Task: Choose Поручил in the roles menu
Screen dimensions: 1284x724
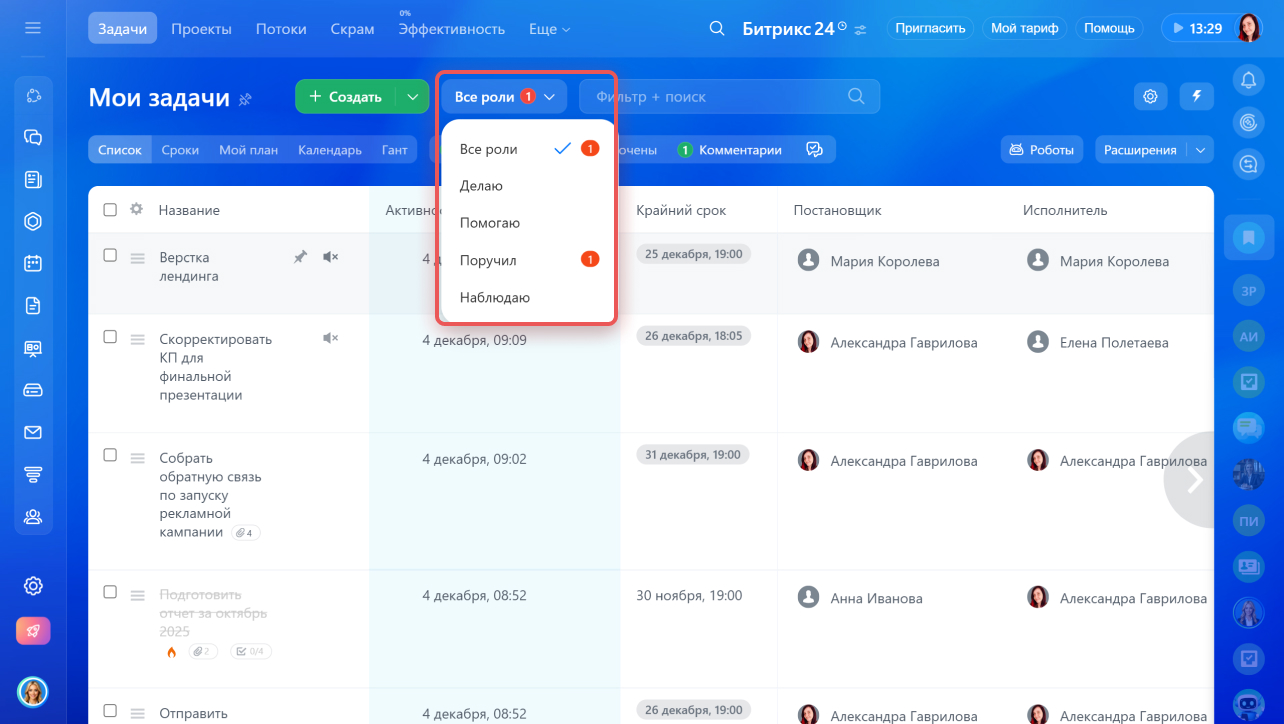Action: [x=488, y=260]
